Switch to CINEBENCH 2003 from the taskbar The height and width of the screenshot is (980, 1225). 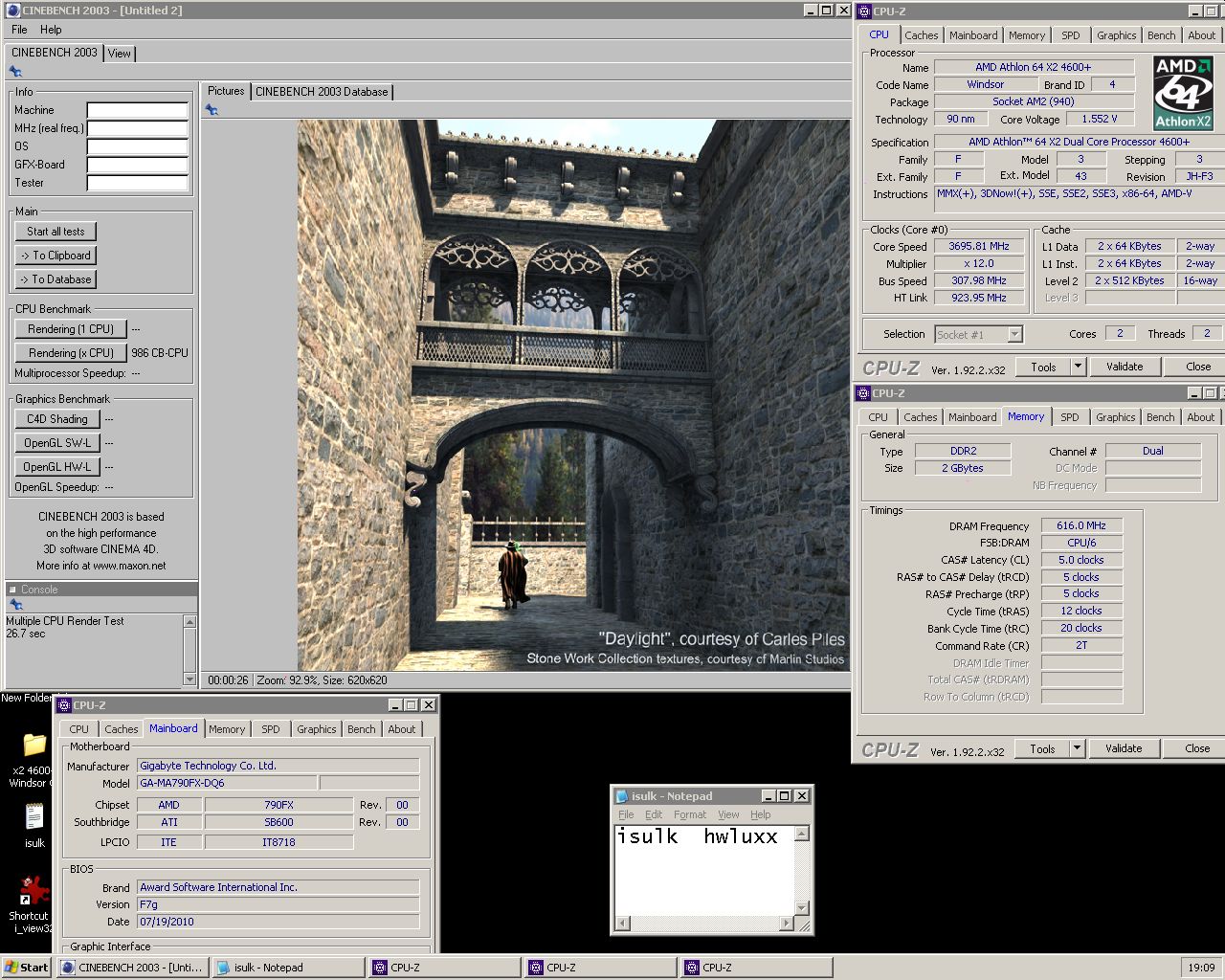[133, 968]
